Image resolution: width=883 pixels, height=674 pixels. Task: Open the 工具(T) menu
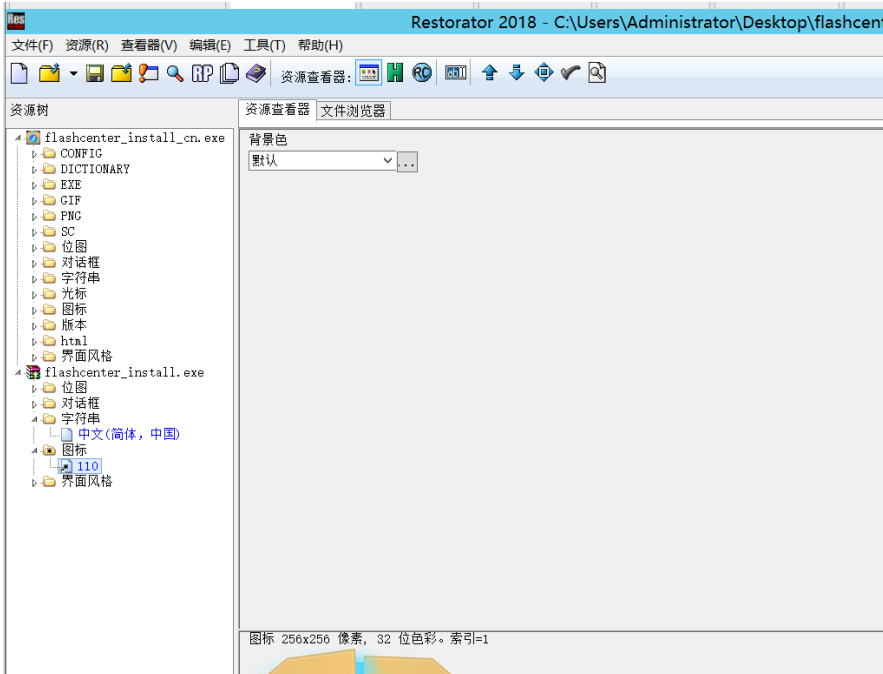click(263, 45)
